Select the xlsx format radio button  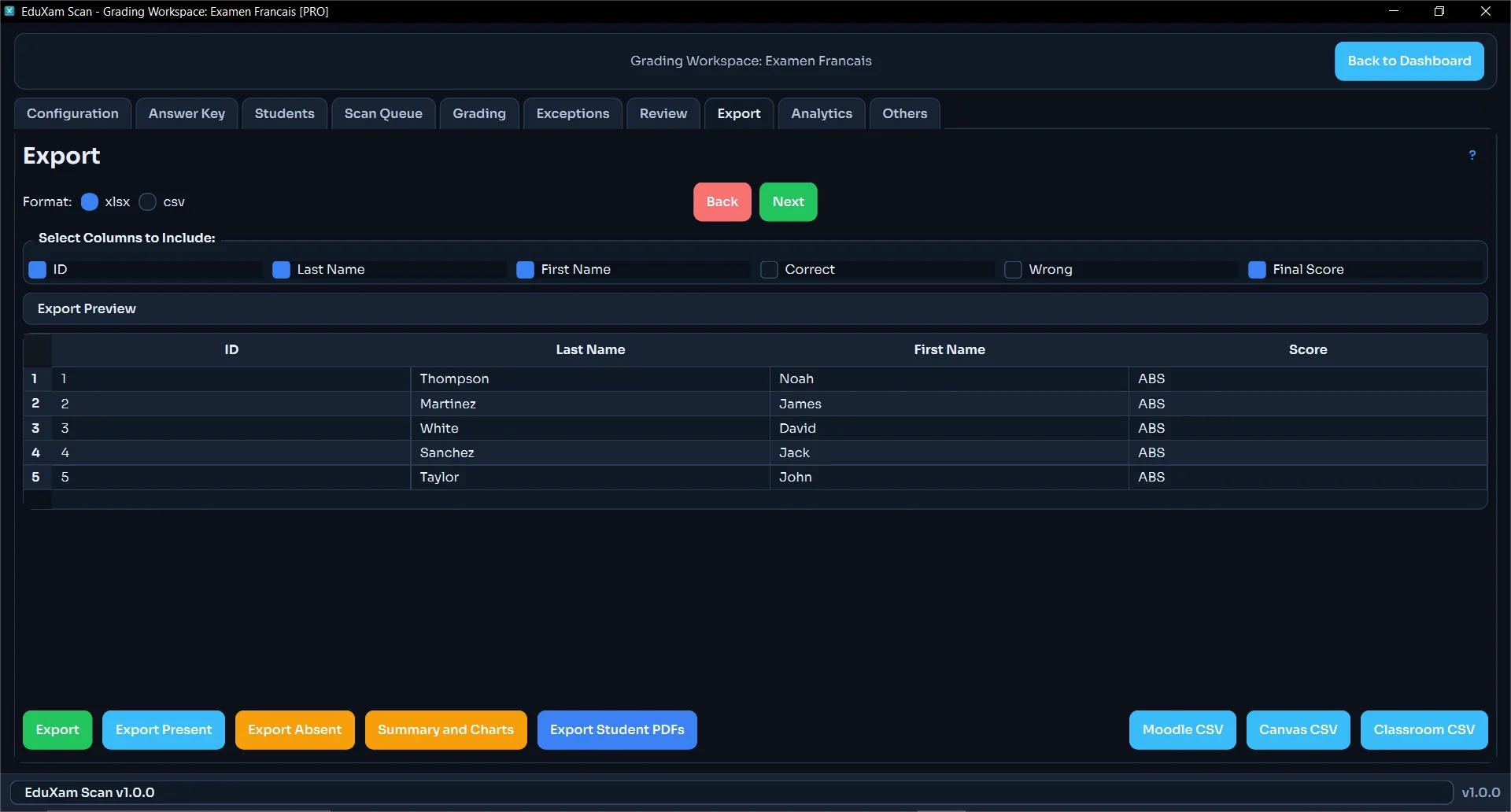coord(90,202)
